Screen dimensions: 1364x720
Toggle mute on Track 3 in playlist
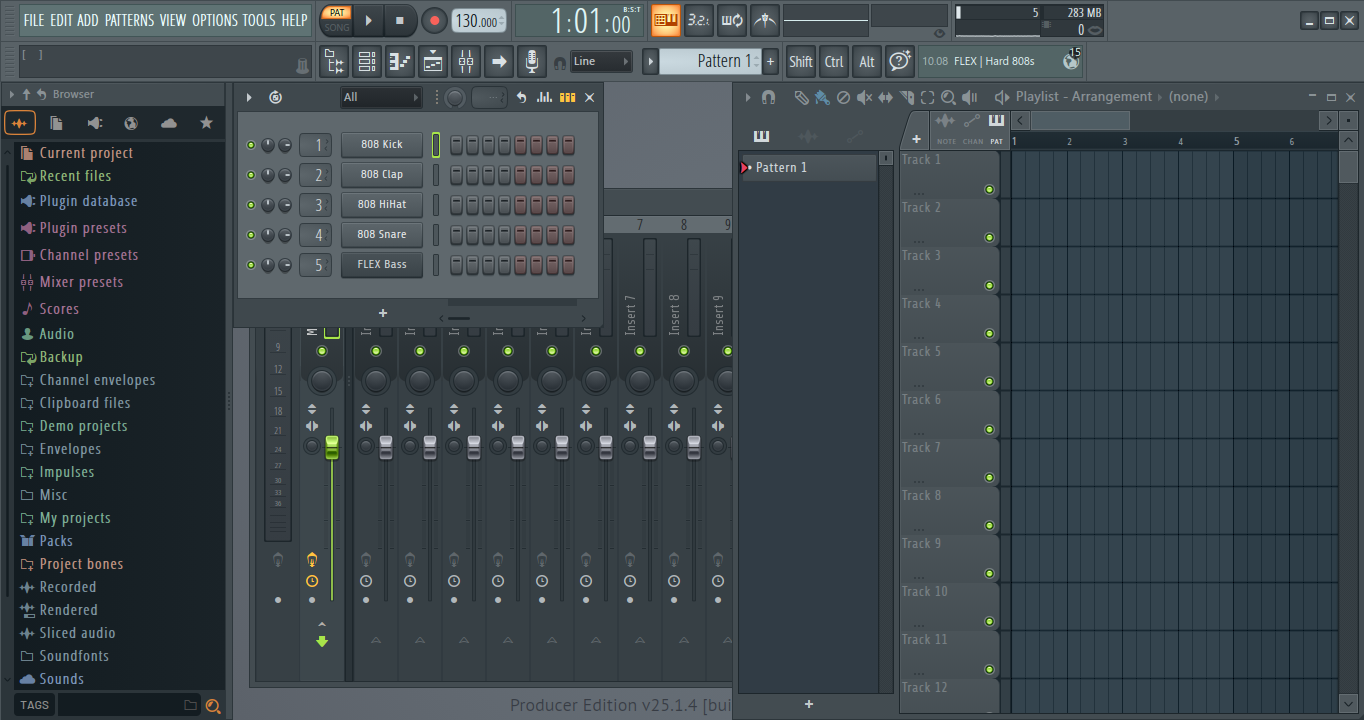click(989, 286)
